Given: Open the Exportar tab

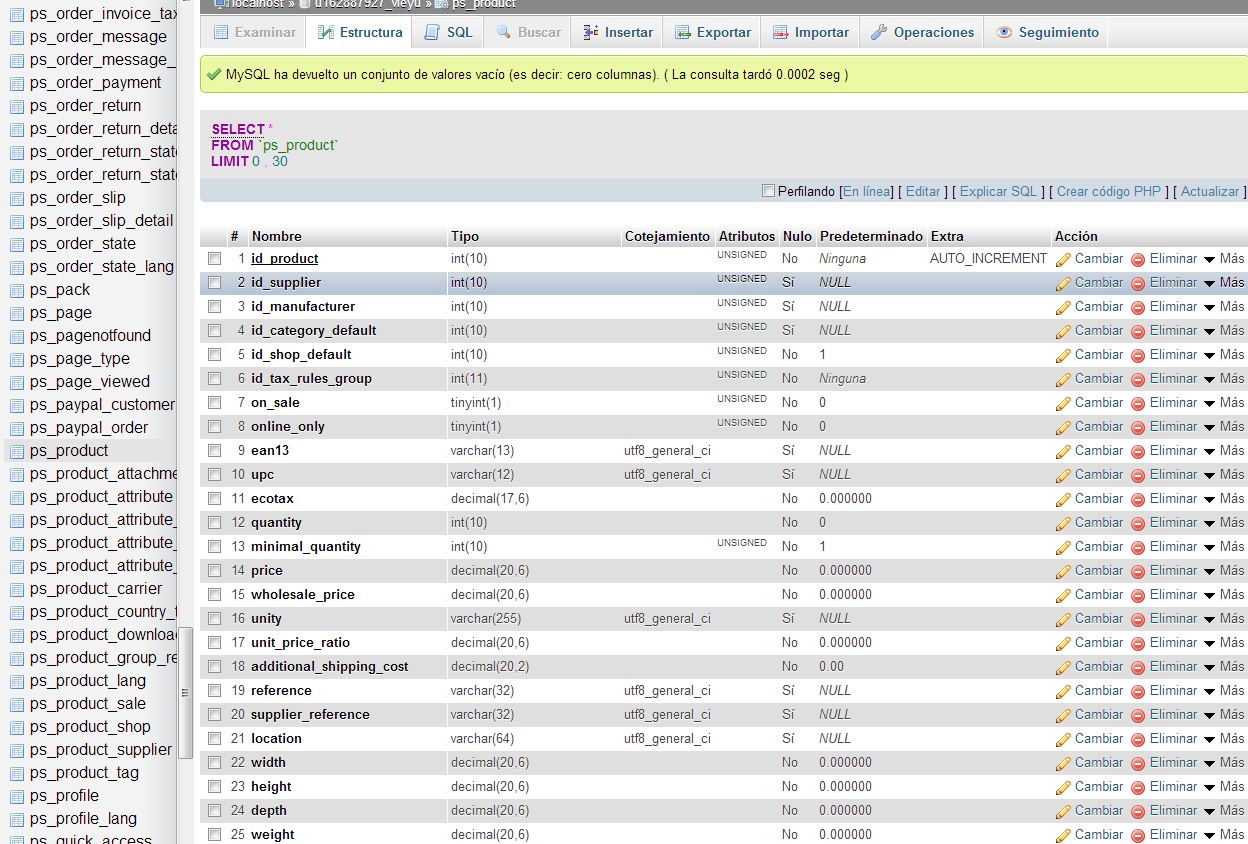Looking at the screenshot, I should click(x=713, y=32).
